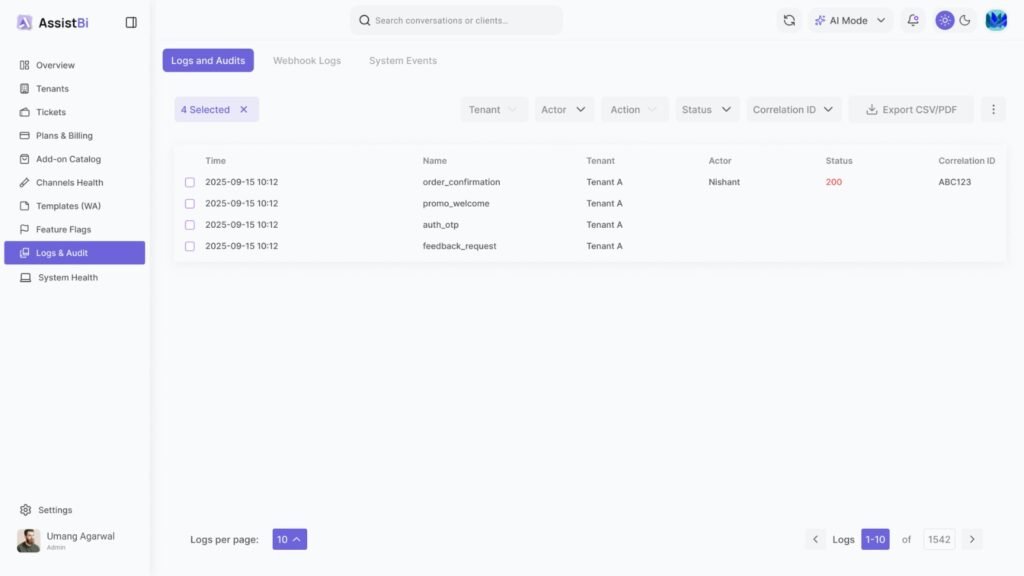Screen dimensions: 1024x576
Task: Go to previous logs page
Action: click(x=816, y=539)
